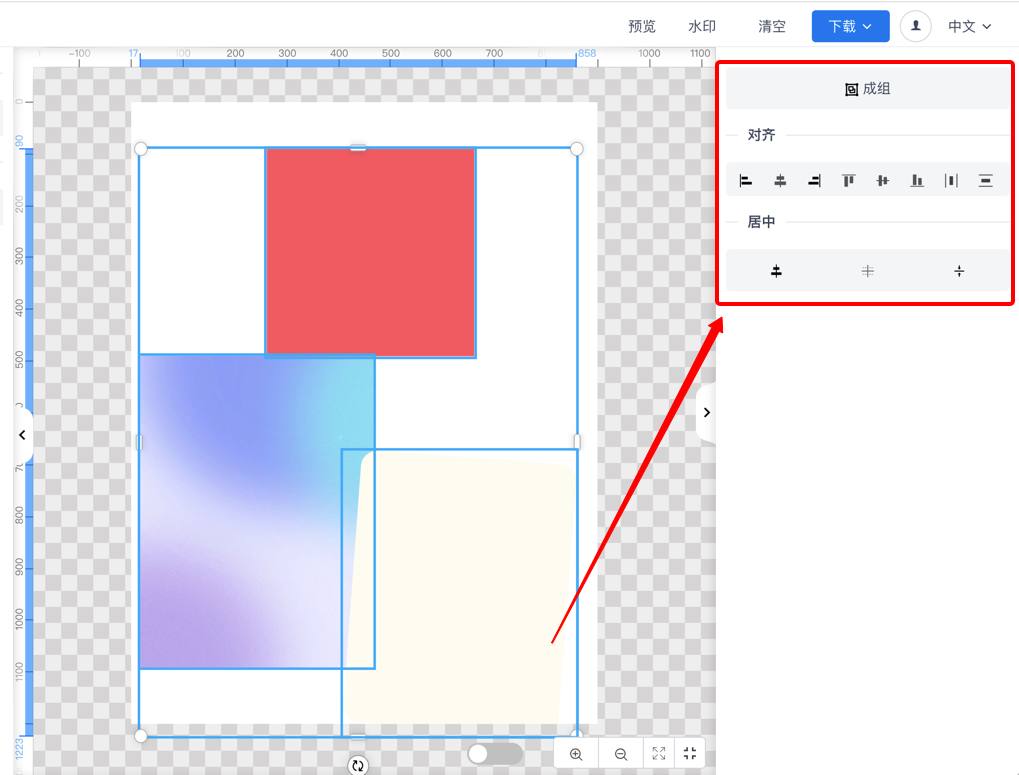This screenshot has height=775, width=1019.
Task: Open the 中文 language dropdown
Action: click(970, 27)
